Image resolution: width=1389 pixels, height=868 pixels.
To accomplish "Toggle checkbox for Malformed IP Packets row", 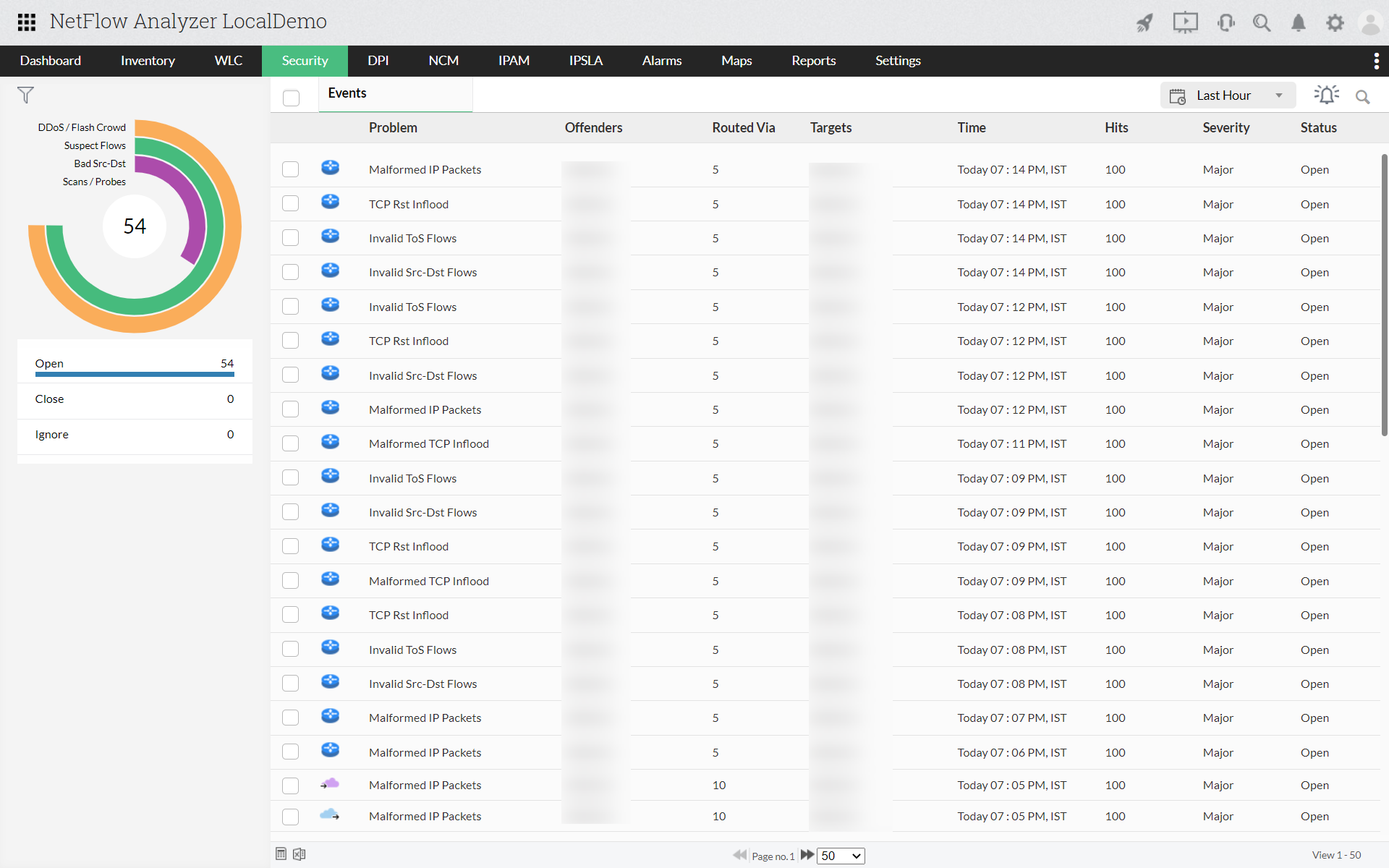I will tap(291, 169).
